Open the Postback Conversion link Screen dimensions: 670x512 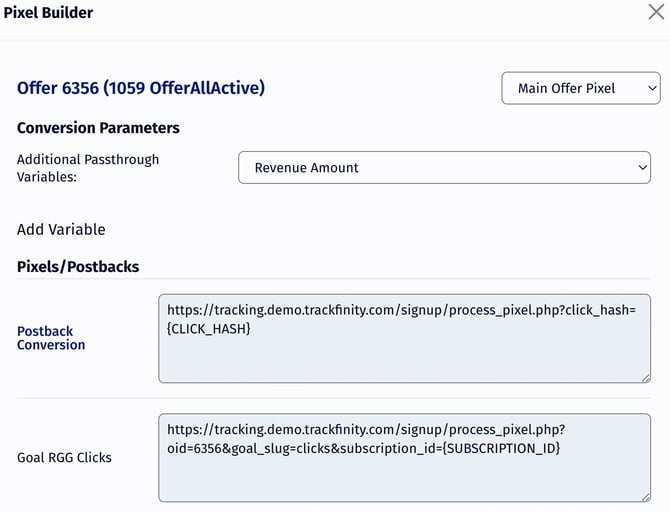click(51, 338)
